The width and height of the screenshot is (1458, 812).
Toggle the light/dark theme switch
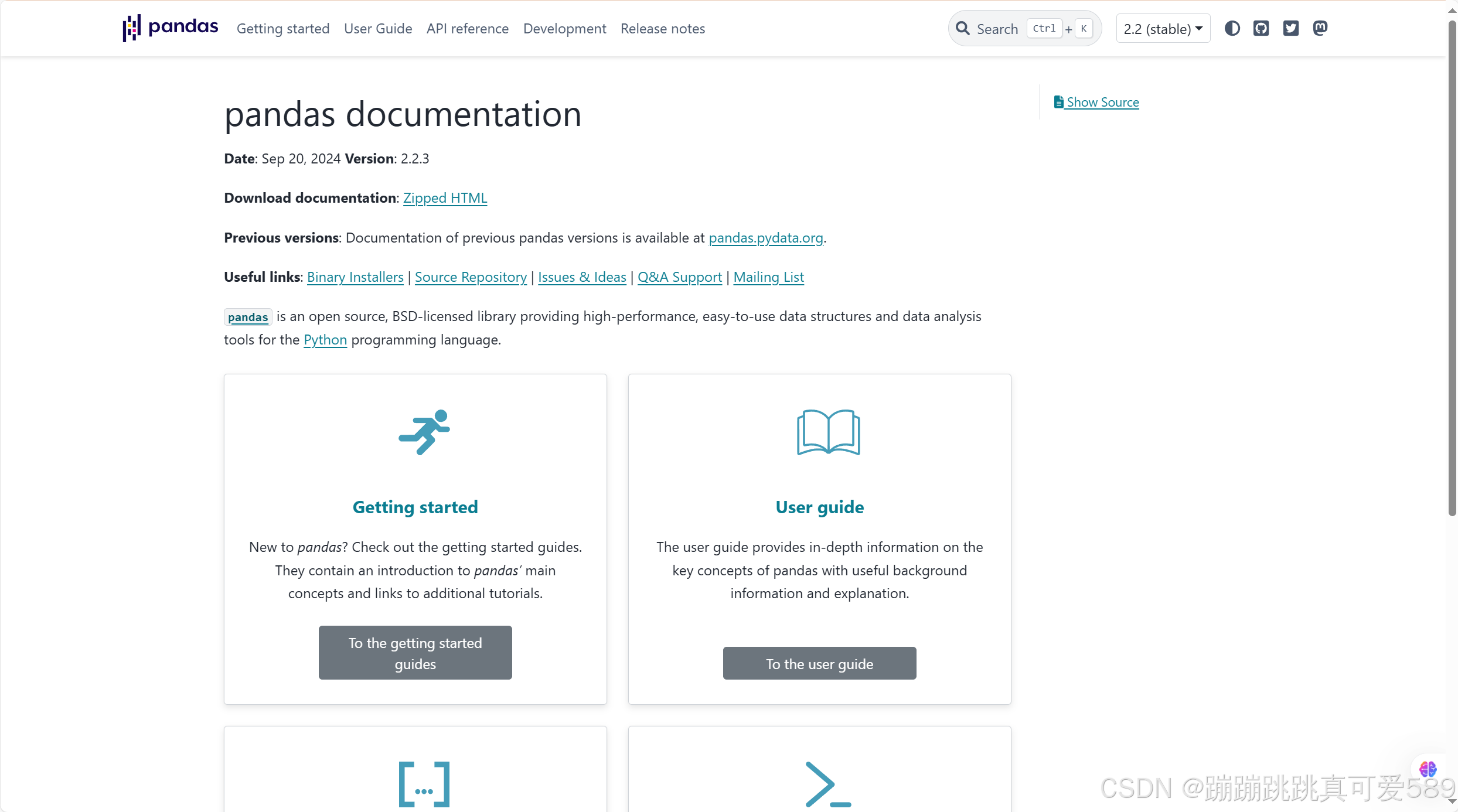(x=1232, y=28)
